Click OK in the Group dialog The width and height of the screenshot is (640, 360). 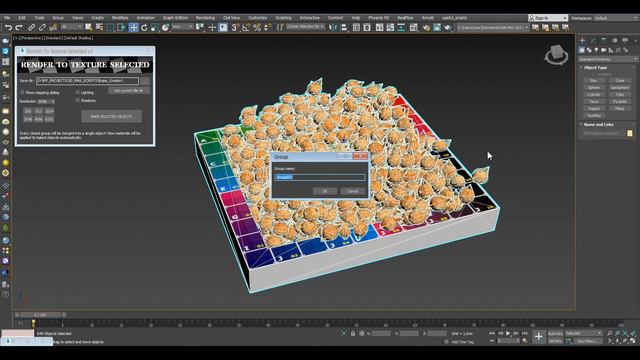click(x=325, y=191)
